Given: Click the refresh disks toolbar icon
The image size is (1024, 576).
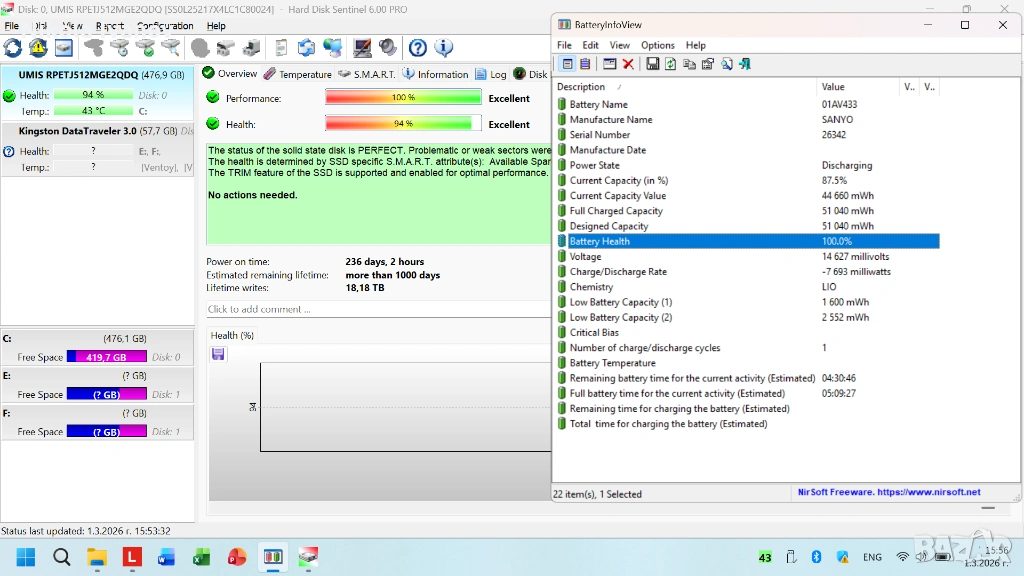Looking at the screenshot, I should [13, 47].
